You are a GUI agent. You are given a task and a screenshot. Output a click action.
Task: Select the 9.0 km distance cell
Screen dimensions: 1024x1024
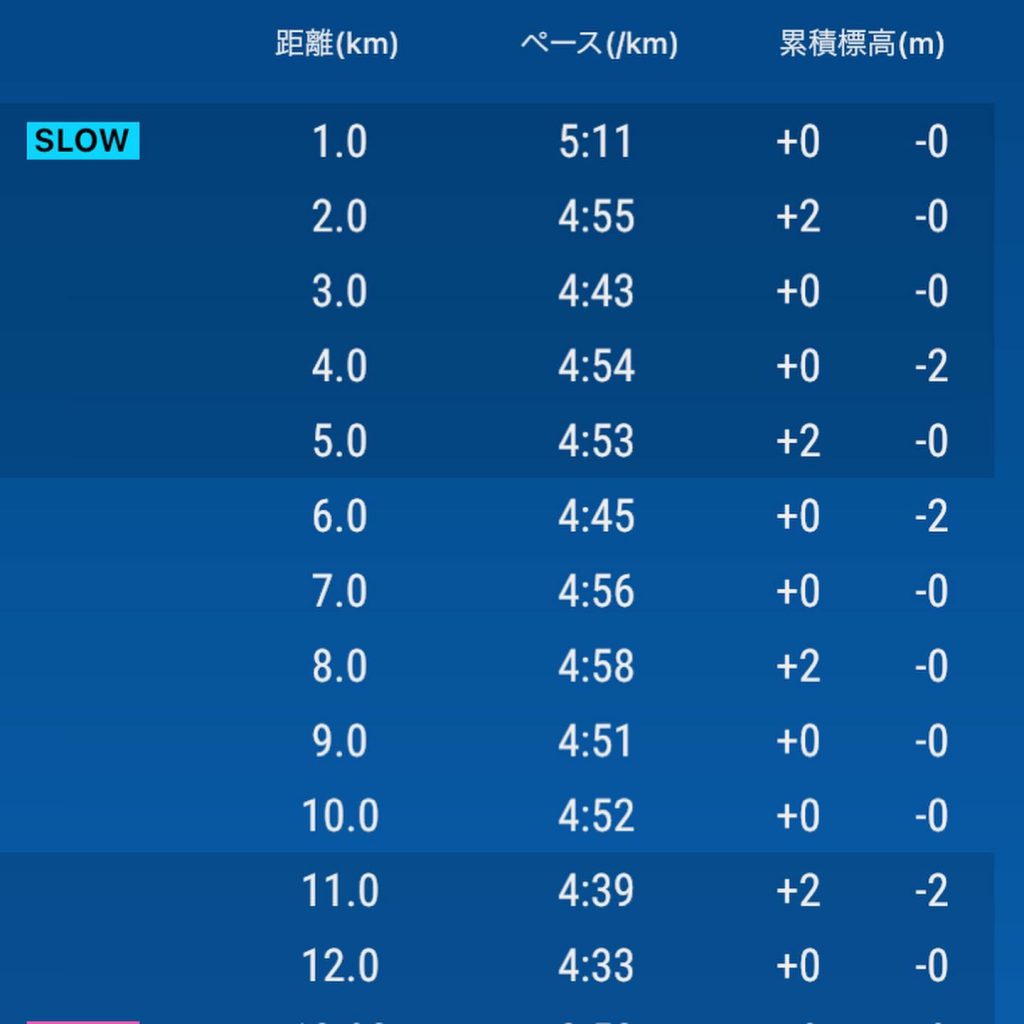pyautogui.click(x=340, y=741)
